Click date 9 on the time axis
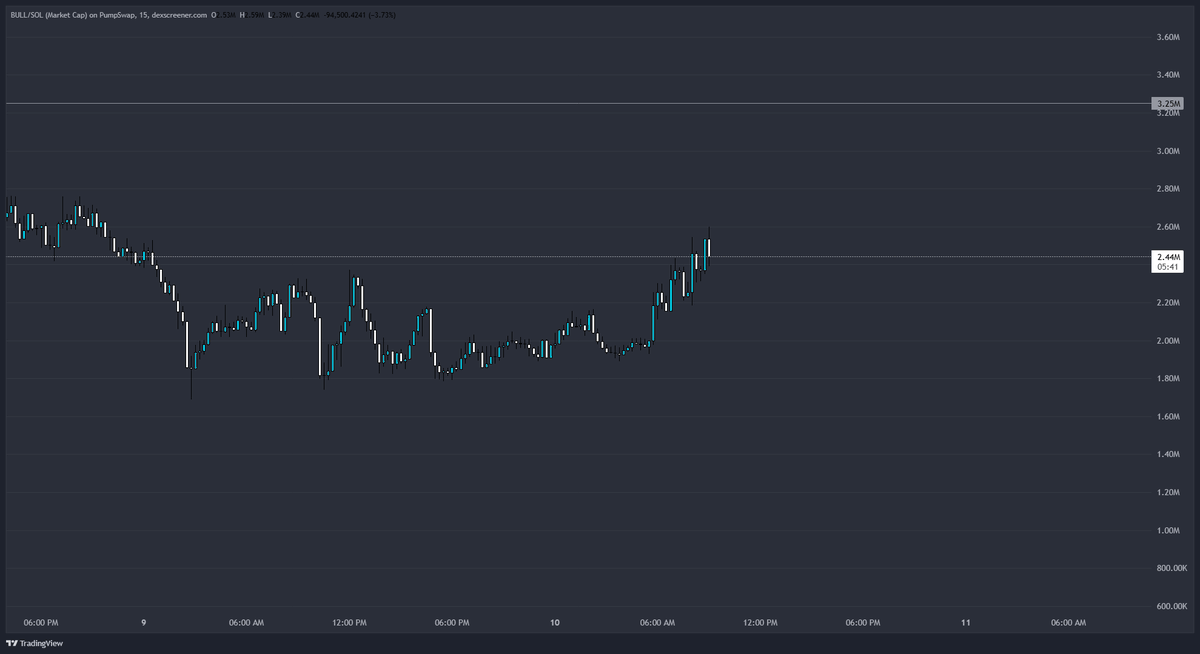This screenshot has height=654, width=1200. pos(143,622)
